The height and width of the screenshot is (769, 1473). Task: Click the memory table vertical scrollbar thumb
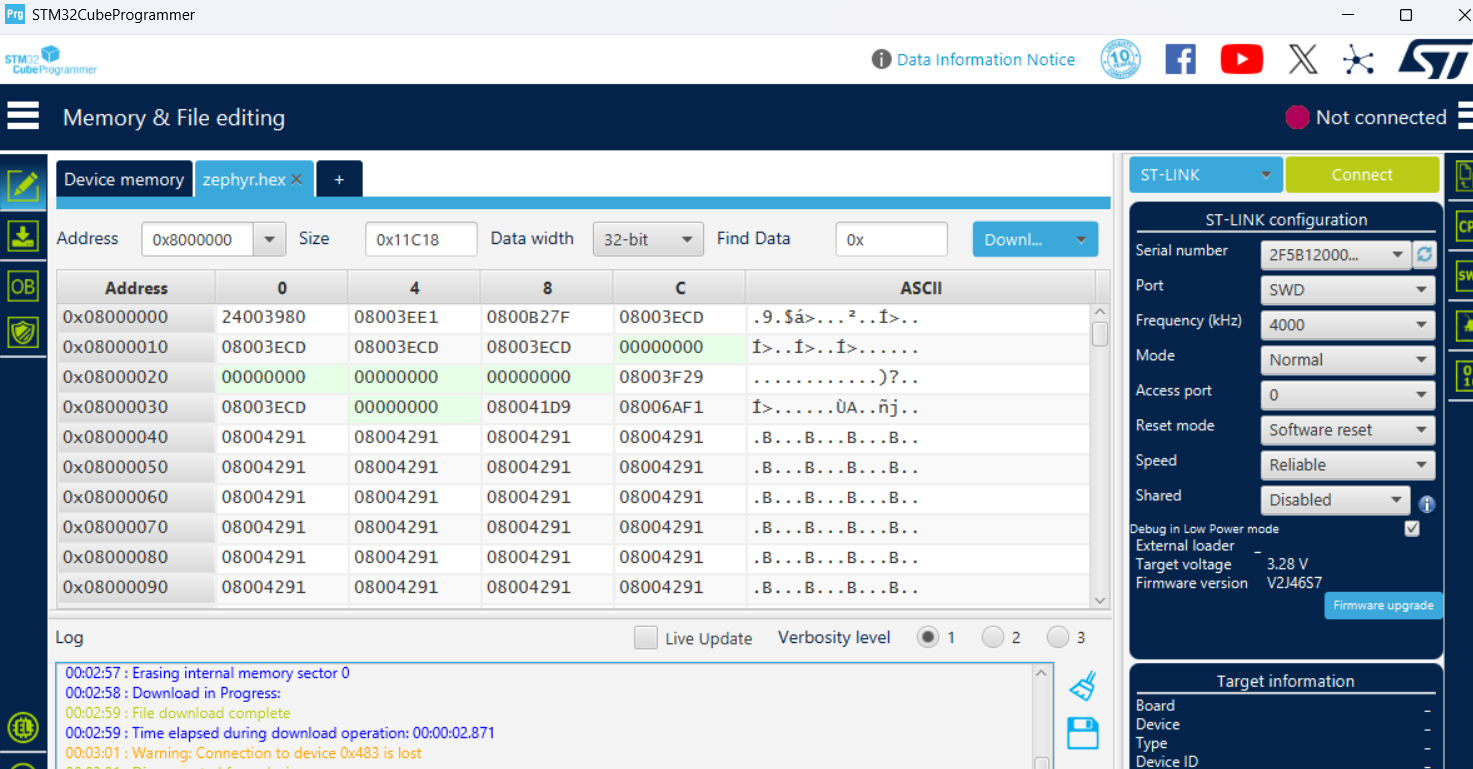tap(1100, 333)
